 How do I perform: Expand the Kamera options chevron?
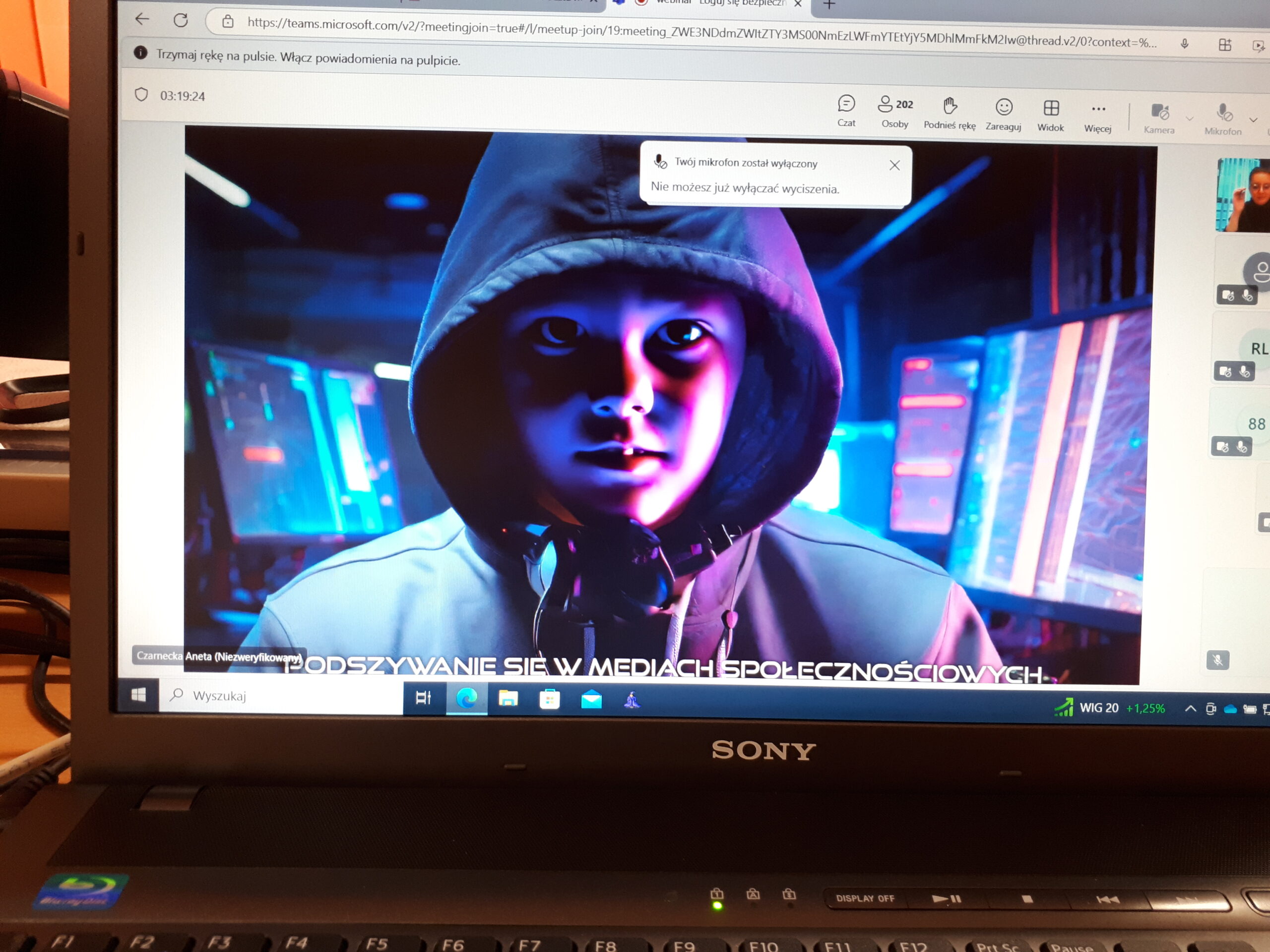(1190, 119)
